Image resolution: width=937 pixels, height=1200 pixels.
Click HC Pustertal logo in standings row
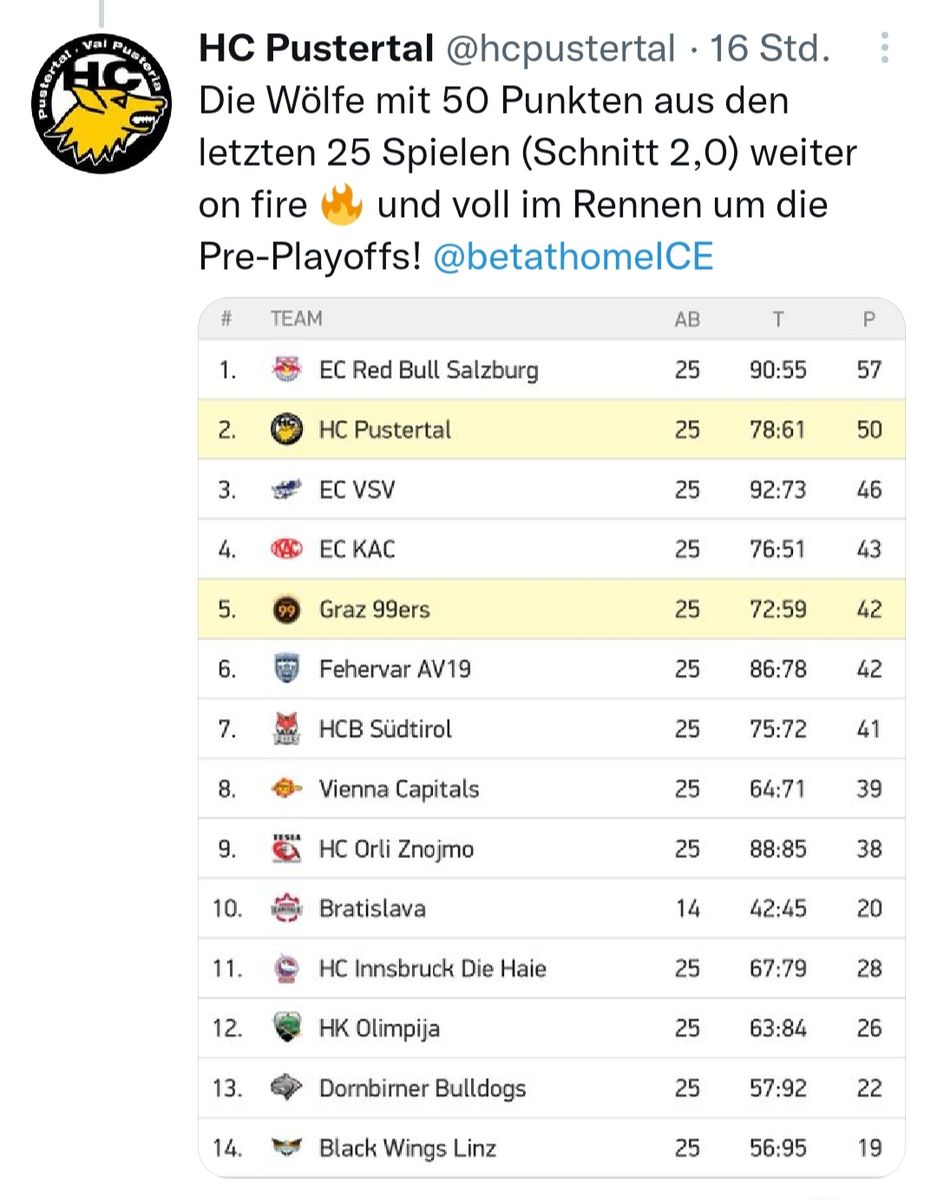[286, 430]
